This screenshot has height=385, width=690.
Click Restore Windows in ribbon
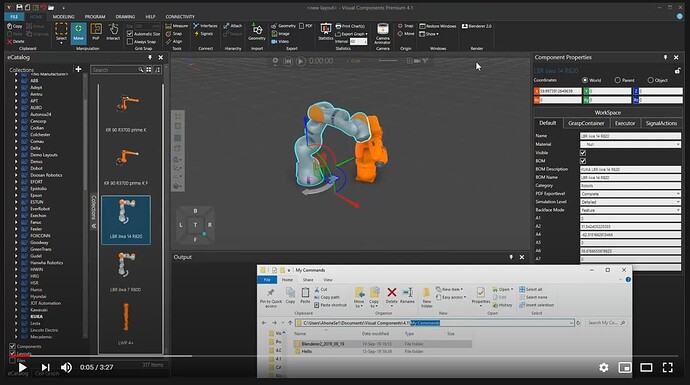click(x=437, y=26)
